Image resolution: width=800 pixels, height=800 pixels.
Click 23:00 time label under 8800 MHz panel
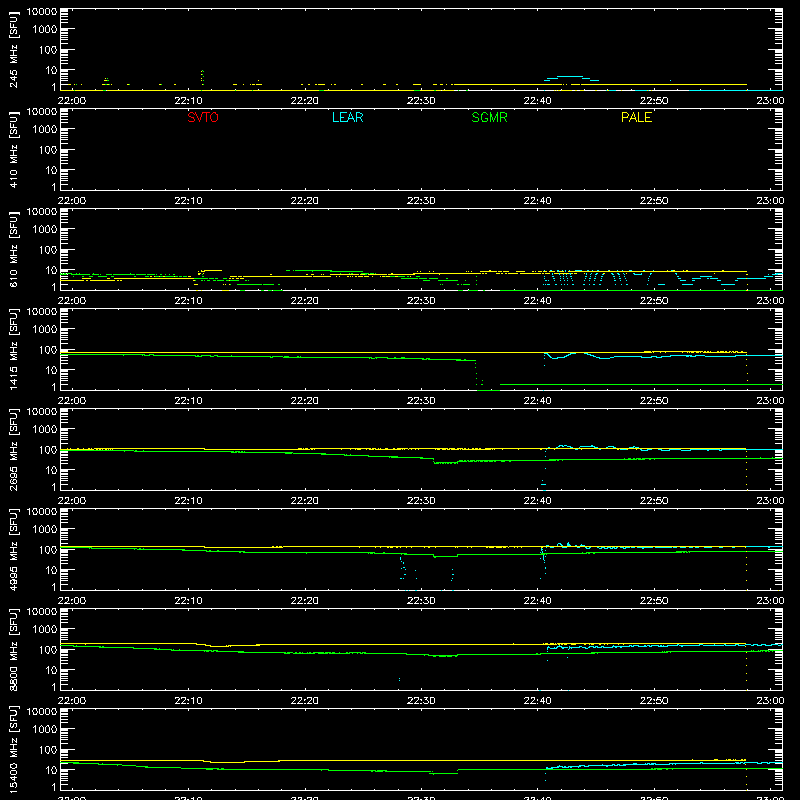(770, 701)
